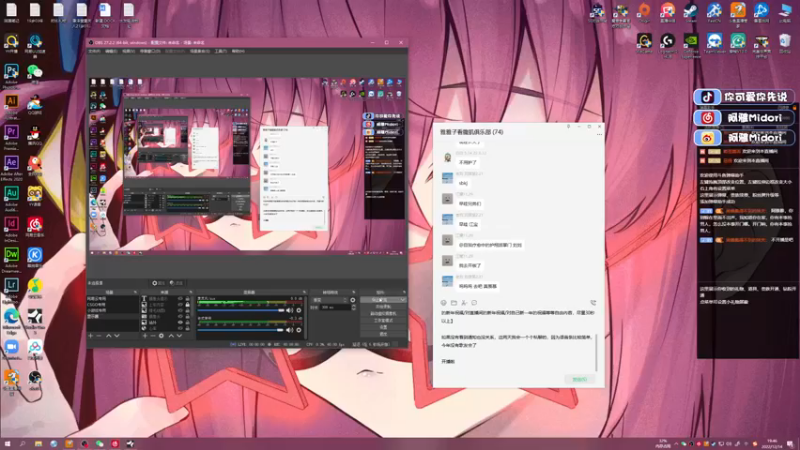
Task: Open the OBS Tools (工具) menu
Action: click(x=220, y=51)
